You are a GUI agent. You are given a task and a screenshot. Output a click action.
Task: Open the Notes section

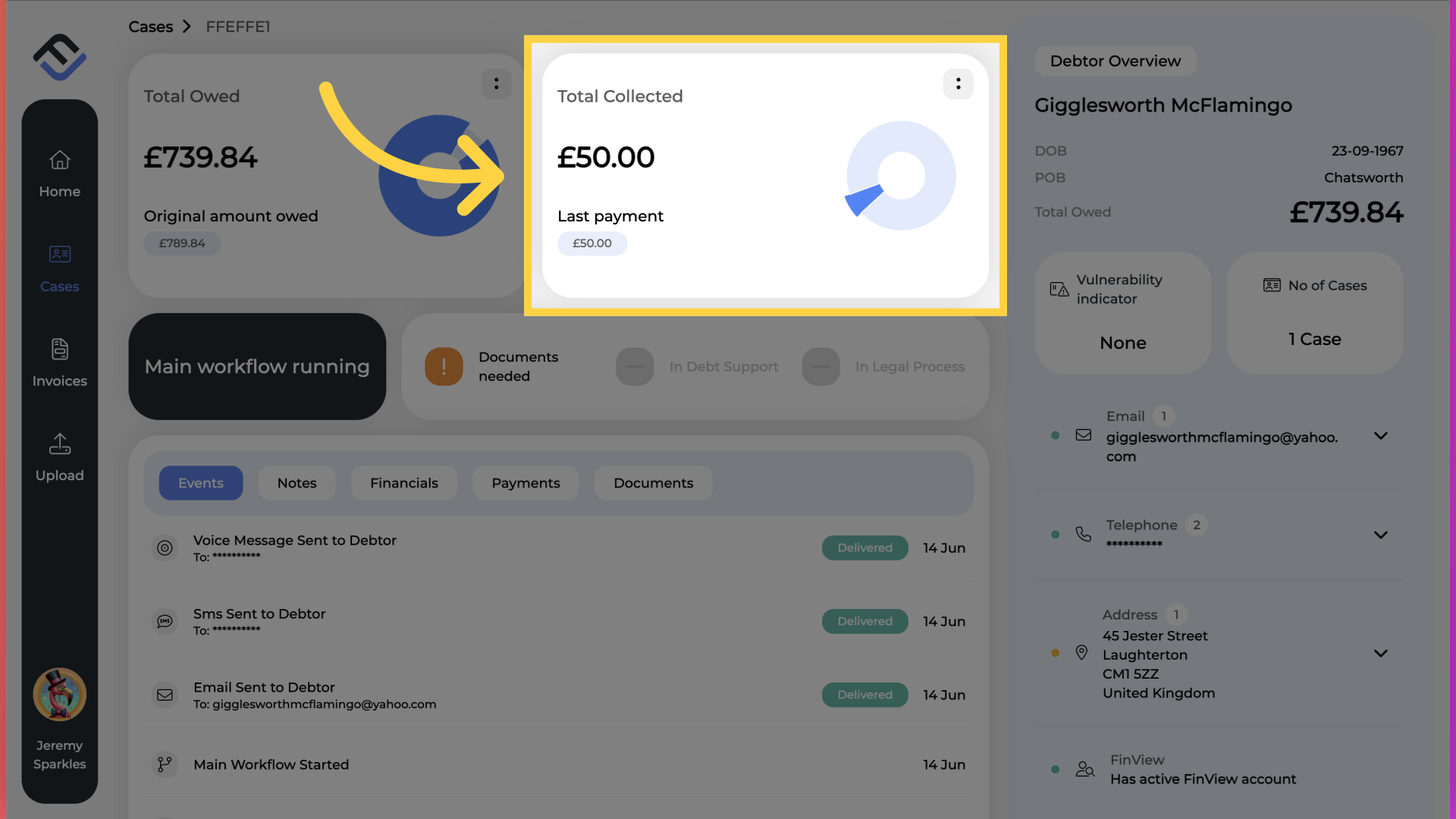(x=296, y=483)
